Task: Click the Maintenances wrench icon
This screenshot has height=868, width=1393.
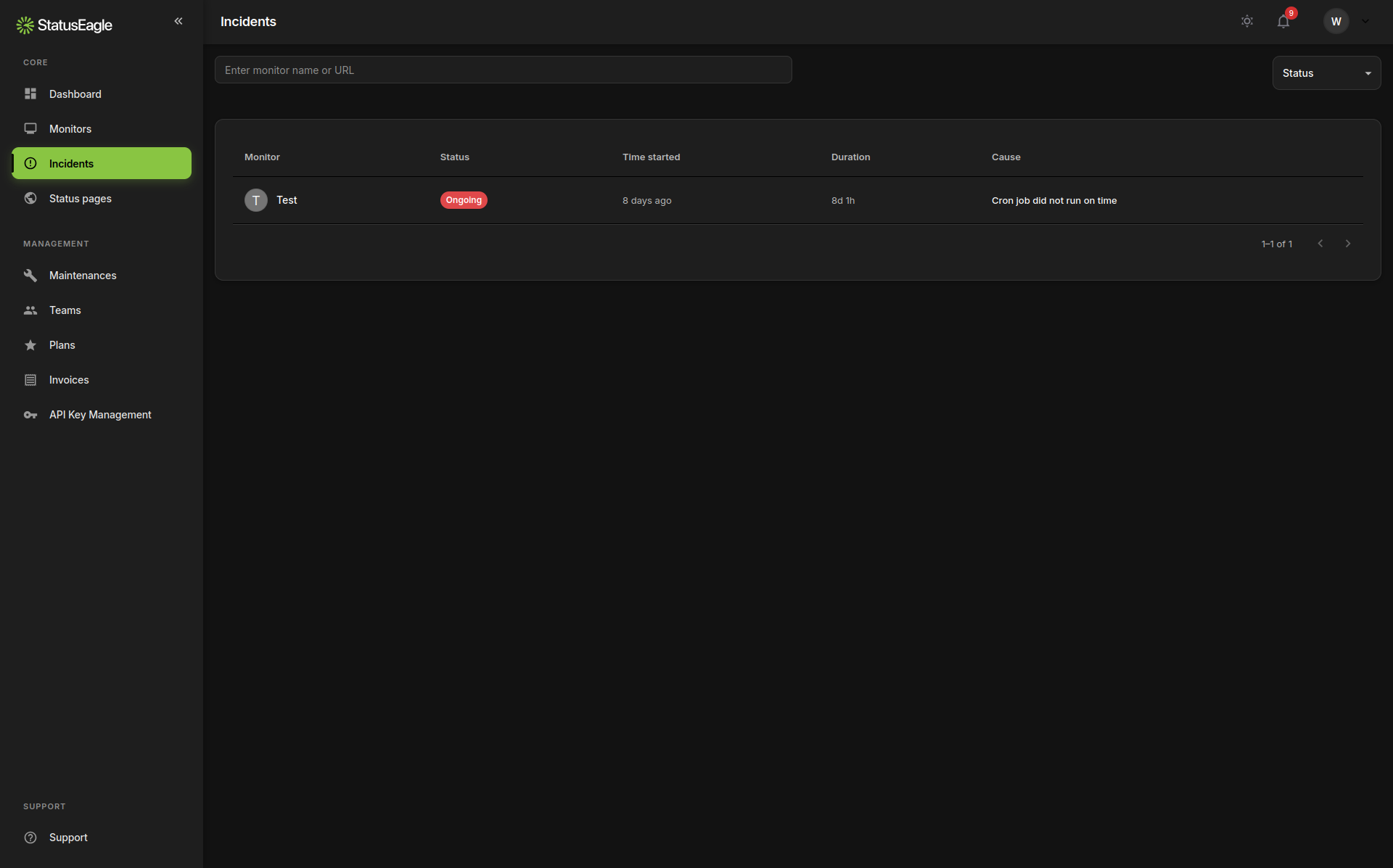Action: tap(30, 275)
